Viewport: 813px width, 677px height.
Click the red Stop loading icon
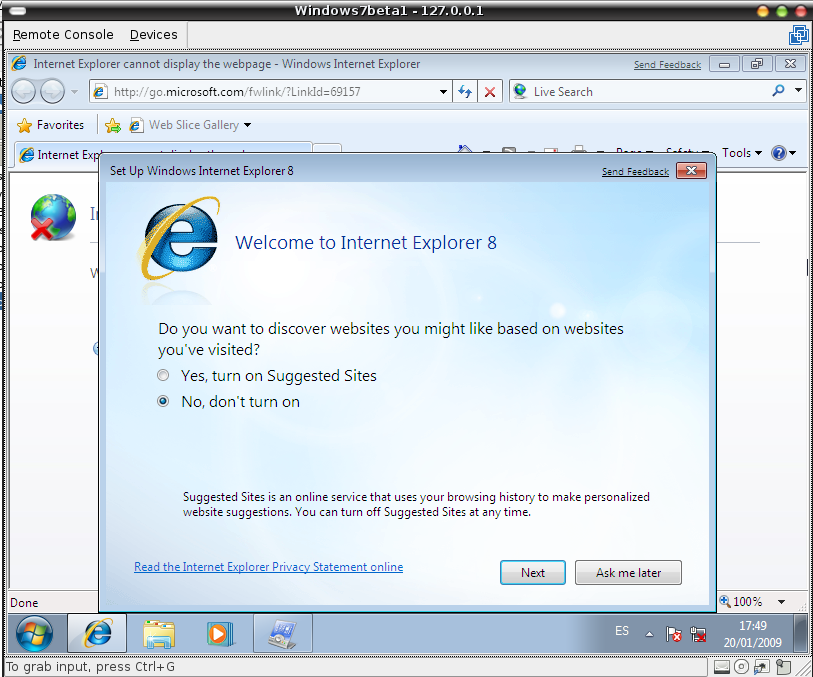pos(489,92)
